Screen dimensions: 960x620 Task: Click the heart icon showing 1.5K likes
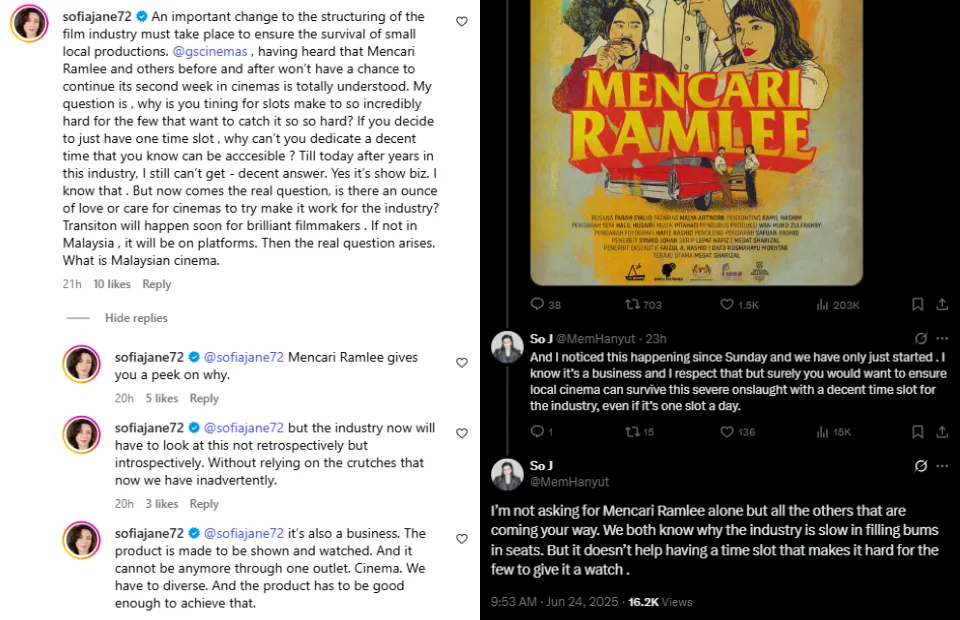739,304
